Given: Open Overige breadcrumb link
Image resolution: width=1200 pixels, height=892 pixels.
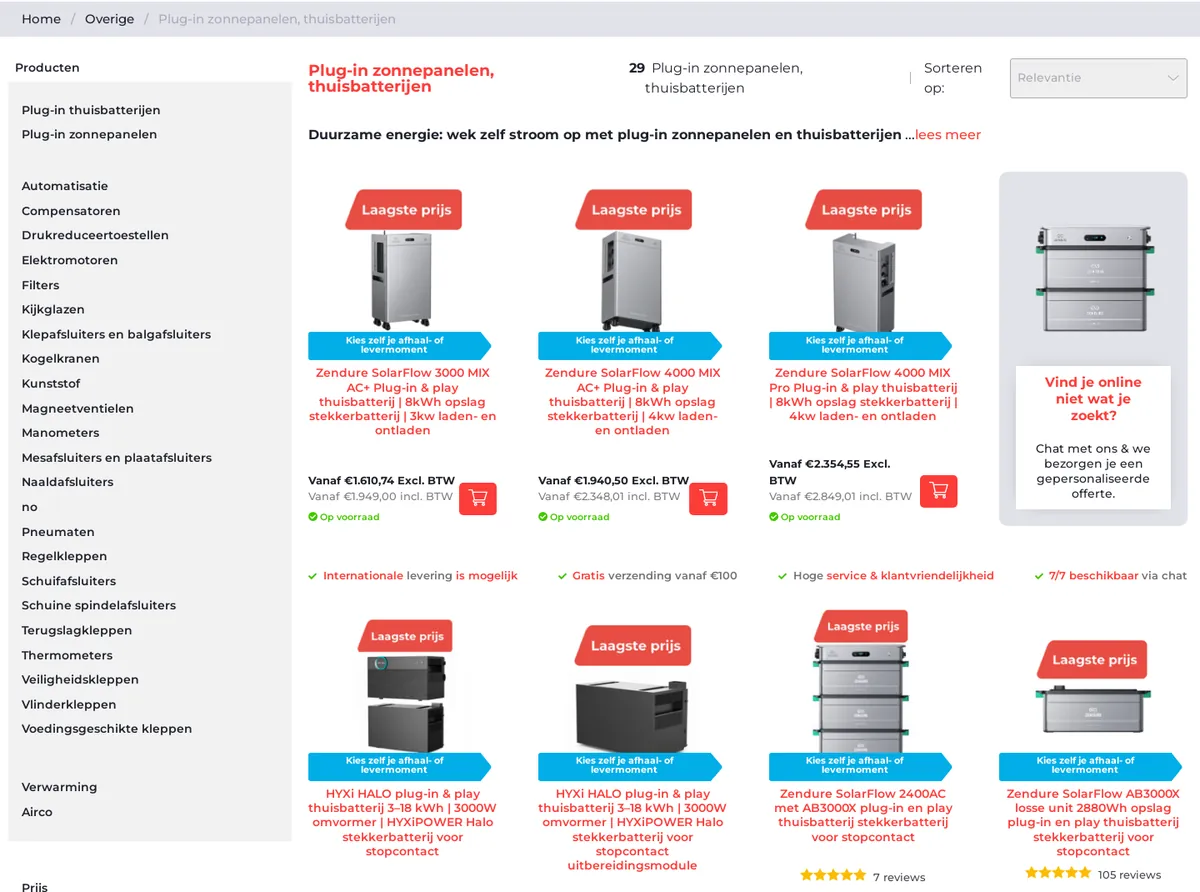Looking at the screenshot, I should pos(109,19).
